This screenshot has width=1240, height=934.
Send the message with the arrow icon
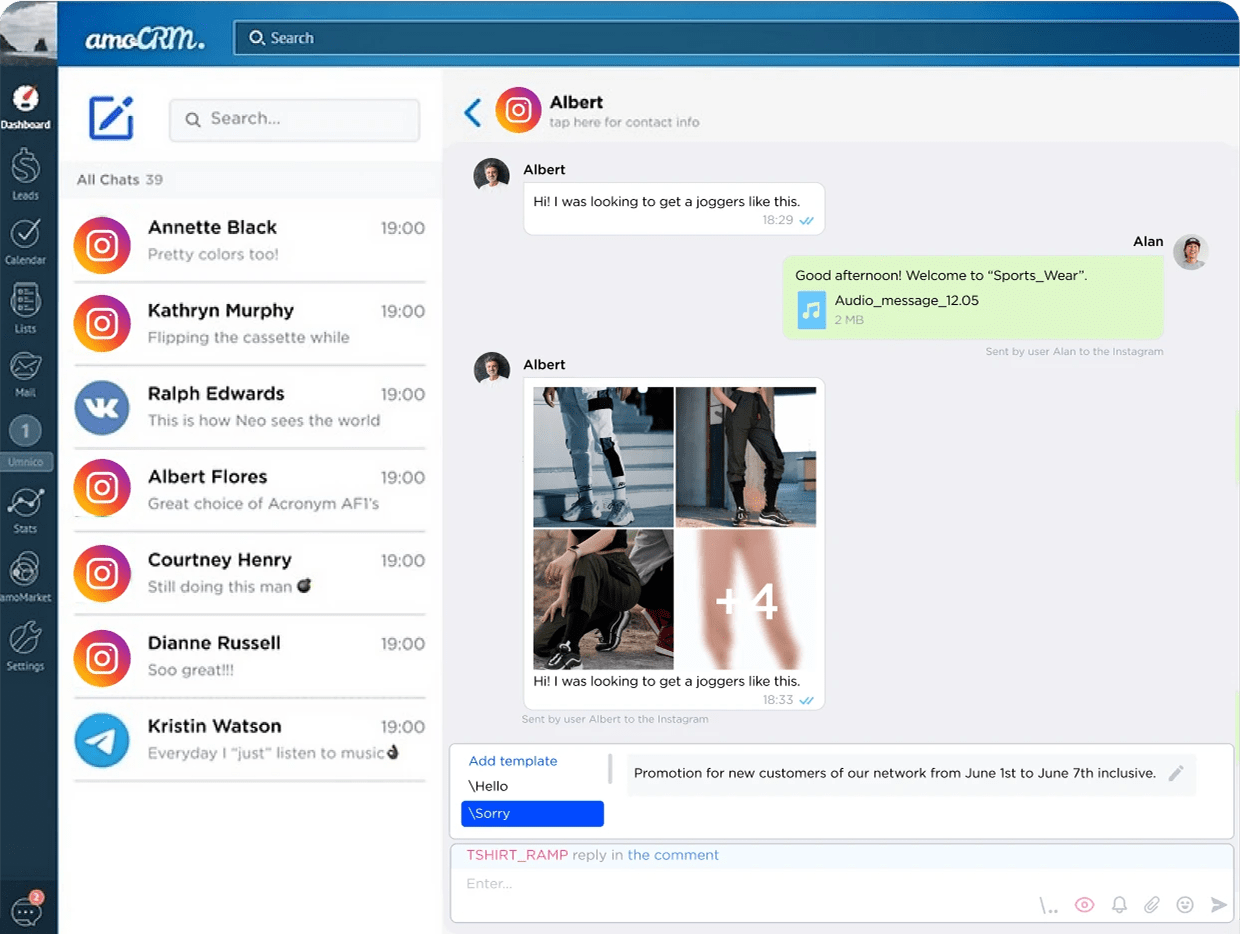(x=1219, y=904)
